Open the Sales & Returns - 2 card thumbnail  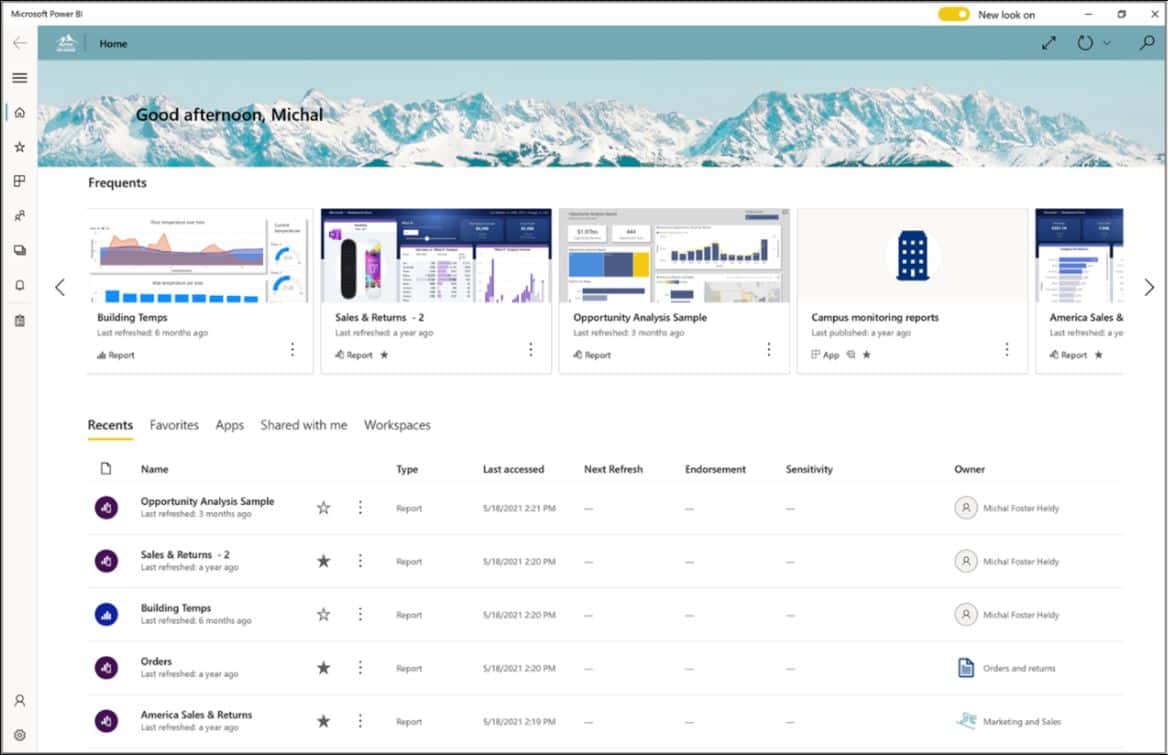pyautogui.click(x=436, y=255)
